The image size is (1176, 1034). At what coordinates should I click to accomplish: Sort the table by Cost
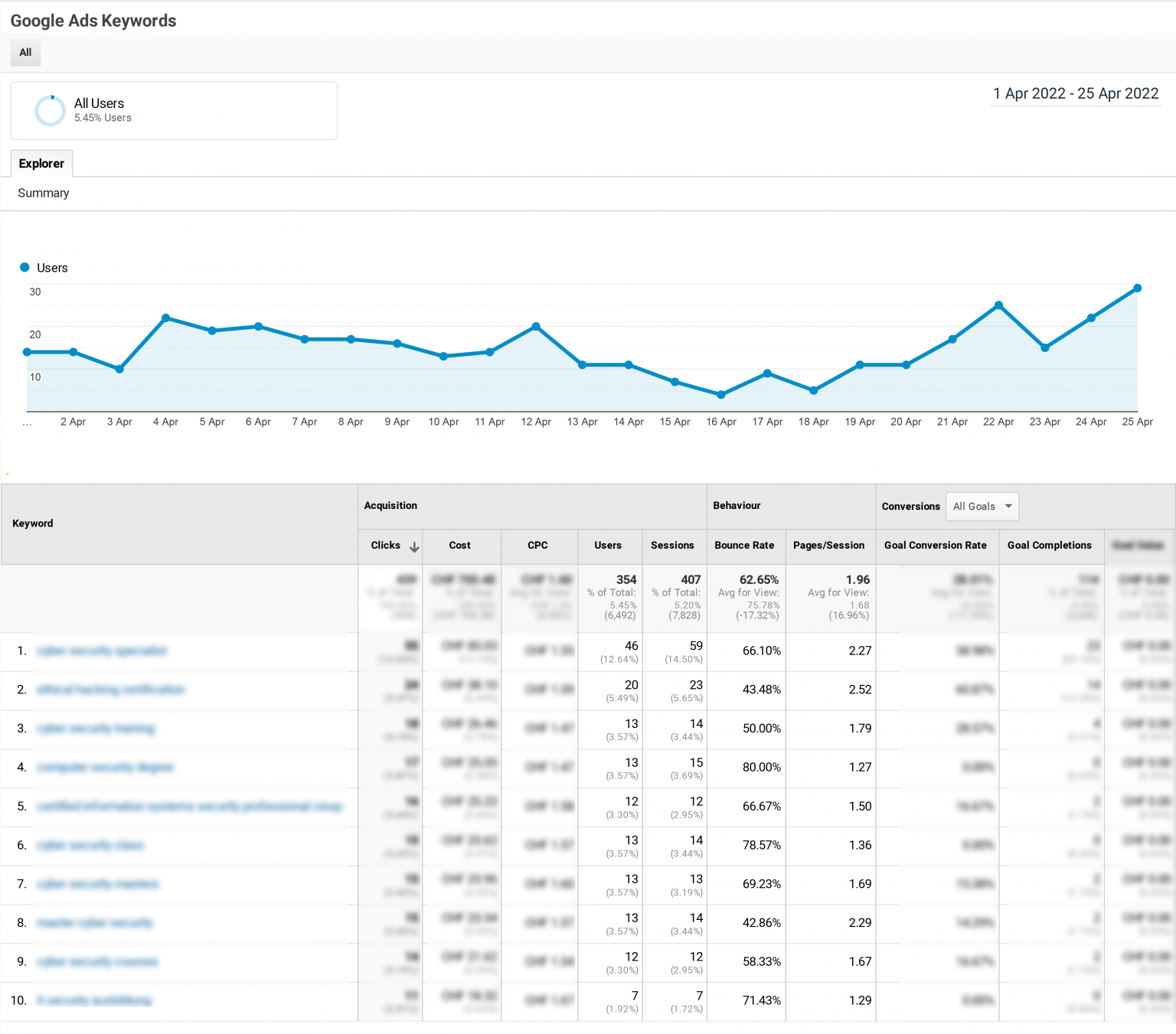click(x=459, y=546)
